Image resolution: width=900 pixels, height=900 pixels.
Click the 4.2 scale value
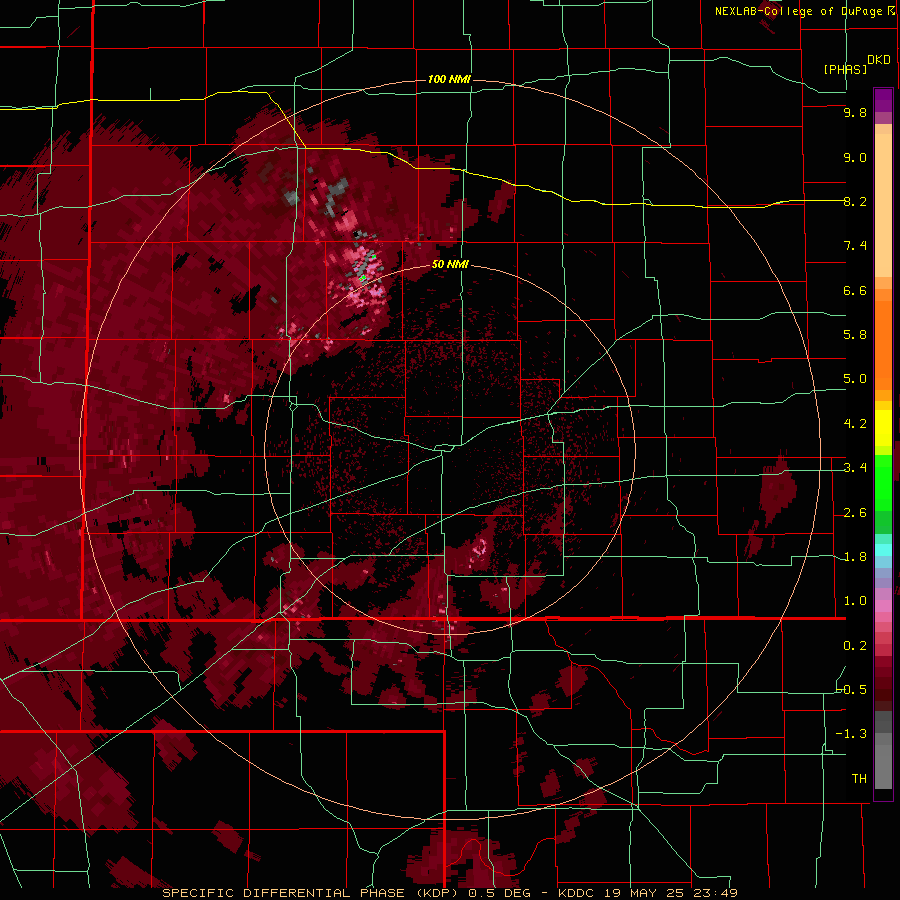pos(855,424)
